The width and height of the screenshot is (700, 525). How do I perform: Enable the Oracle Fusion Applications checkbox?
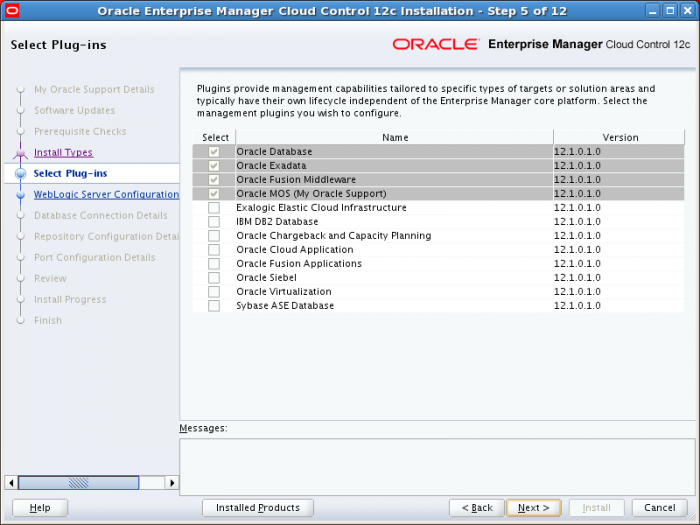click(214, 263)
